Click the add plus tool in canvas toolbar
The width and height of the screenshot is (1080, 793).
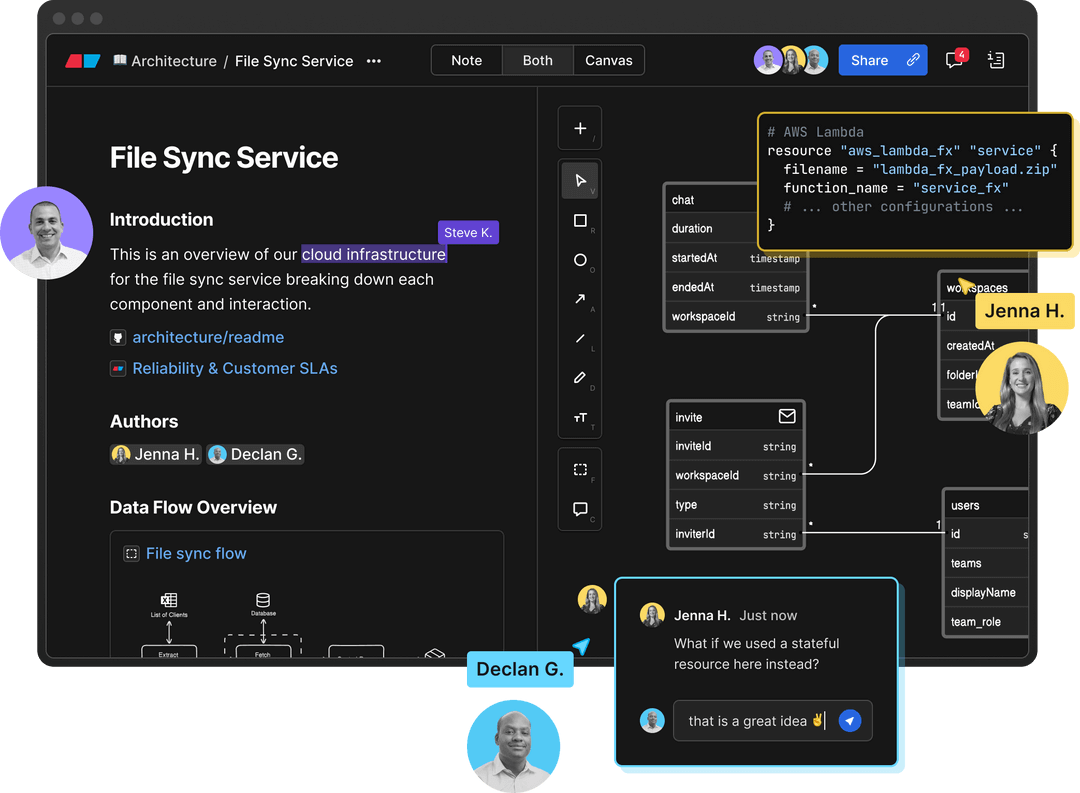coord(580,128)
